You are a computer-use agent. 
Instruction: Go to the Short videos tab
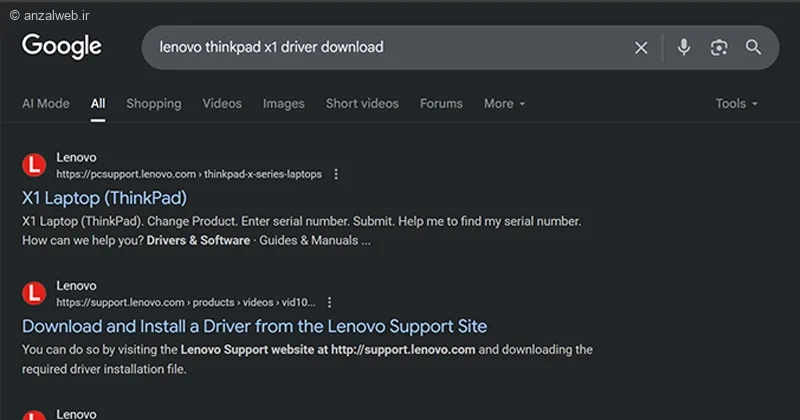[x=362, y=104]
